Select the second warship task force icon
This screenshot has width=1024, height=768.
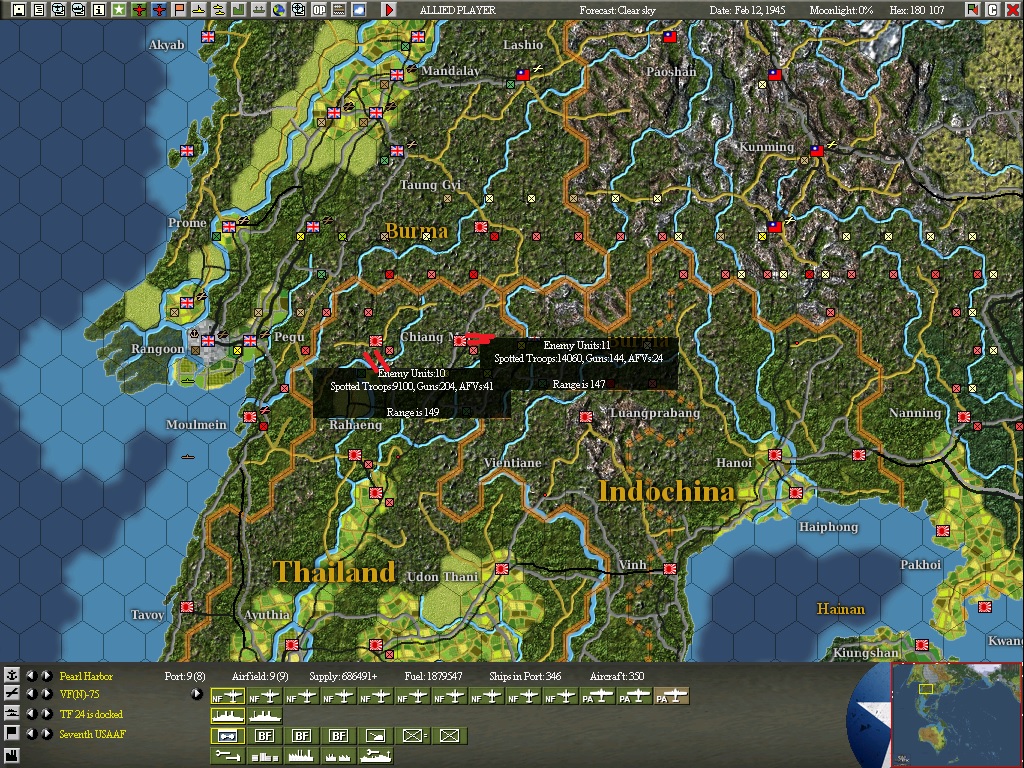(264, 716)
